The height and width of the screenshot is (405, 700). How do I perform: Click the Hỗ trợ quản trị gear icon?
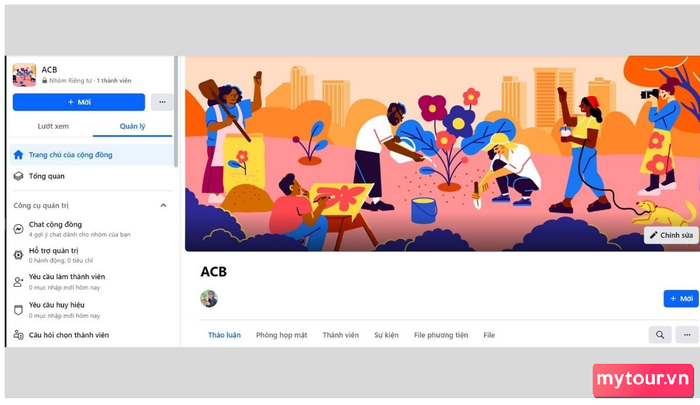(x=18, y=255)
